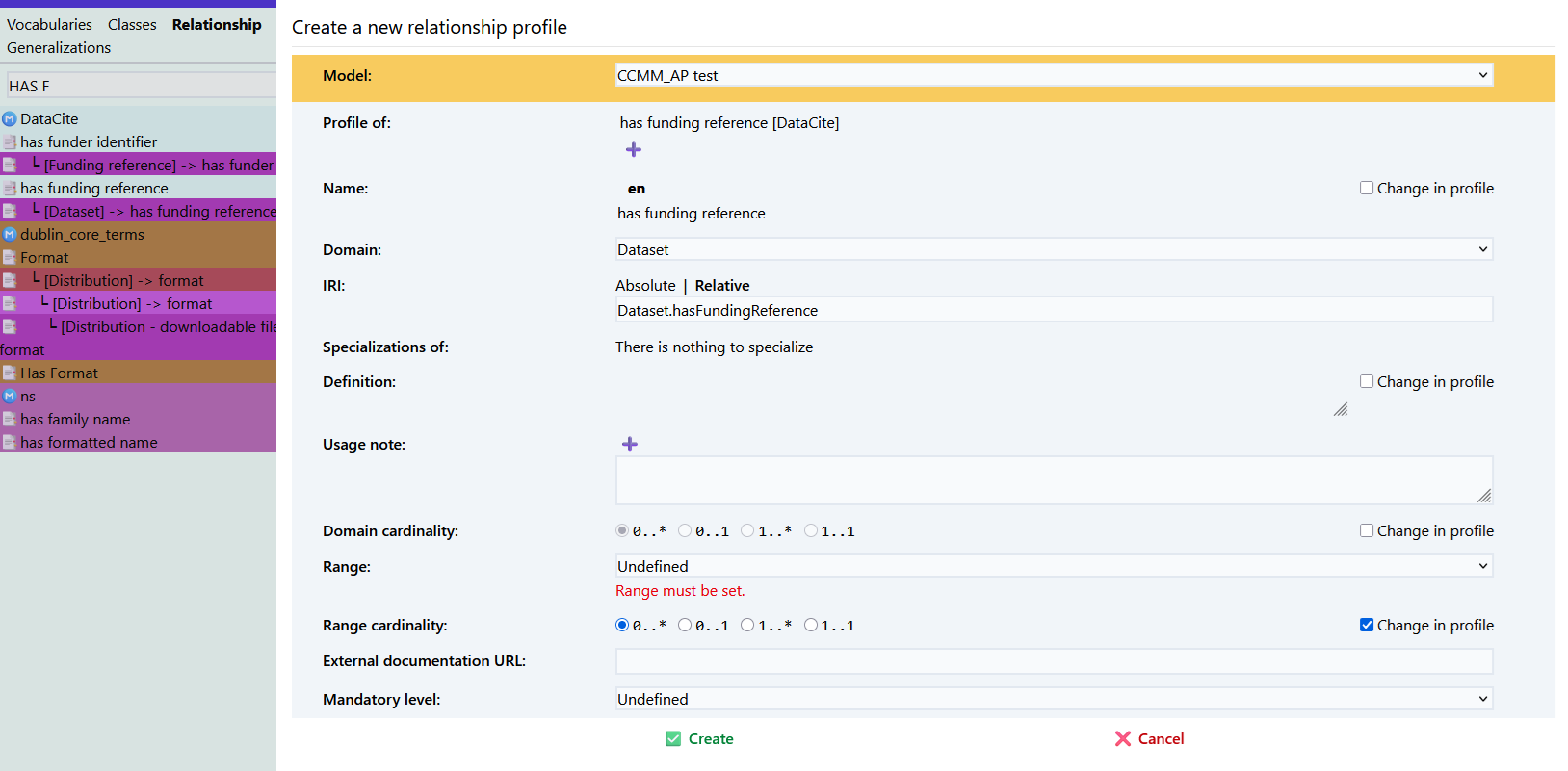Open the Range dropdown showing Undefined
This screenshot has width=1568, height=771.
pos(1054,567)
